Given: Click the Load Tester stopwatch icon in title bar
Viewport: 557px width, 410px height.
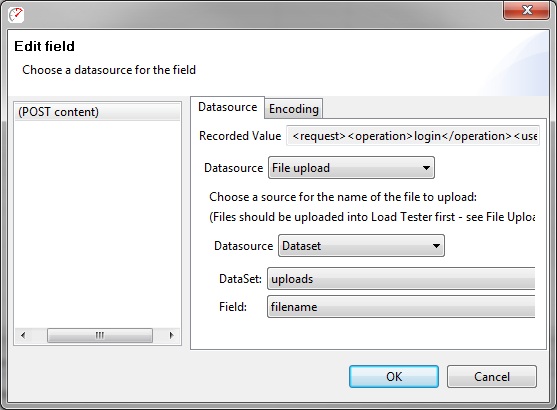Looking at the screenshot, I should pos(16,15).
